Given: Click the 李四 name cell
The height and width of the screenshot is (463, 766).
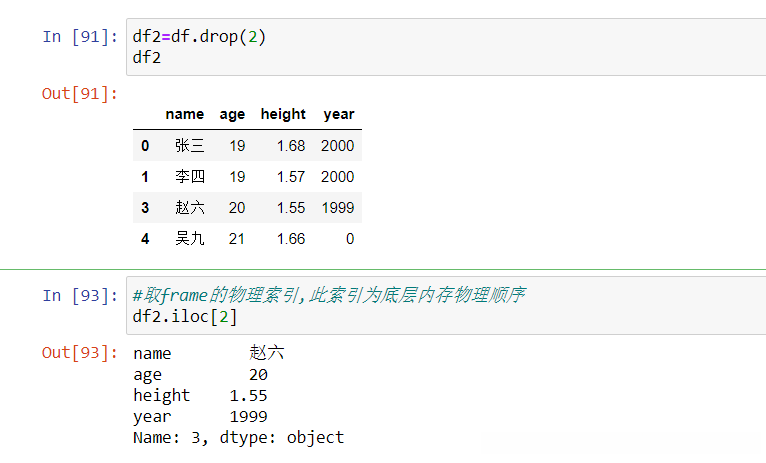Looking at the screenshot, I should pos(189,177).
